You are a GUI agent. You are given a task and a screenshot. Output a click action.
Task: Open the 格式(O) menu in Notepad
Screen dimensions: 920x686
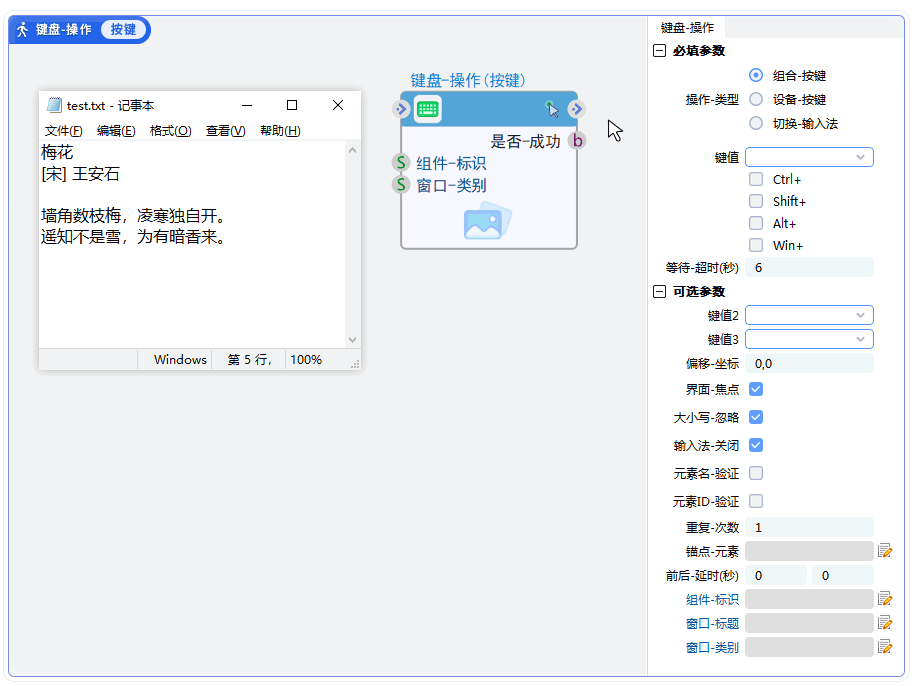coord(170,130)
